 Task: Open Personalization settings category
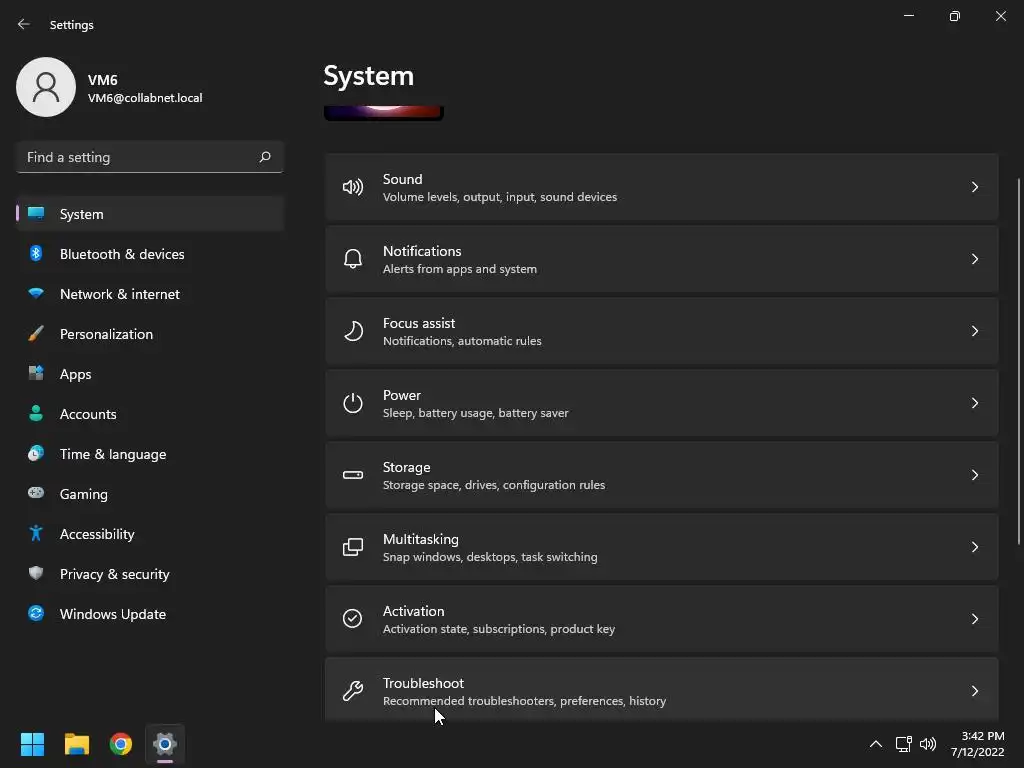pyautogui.click(x=106, y=334)
